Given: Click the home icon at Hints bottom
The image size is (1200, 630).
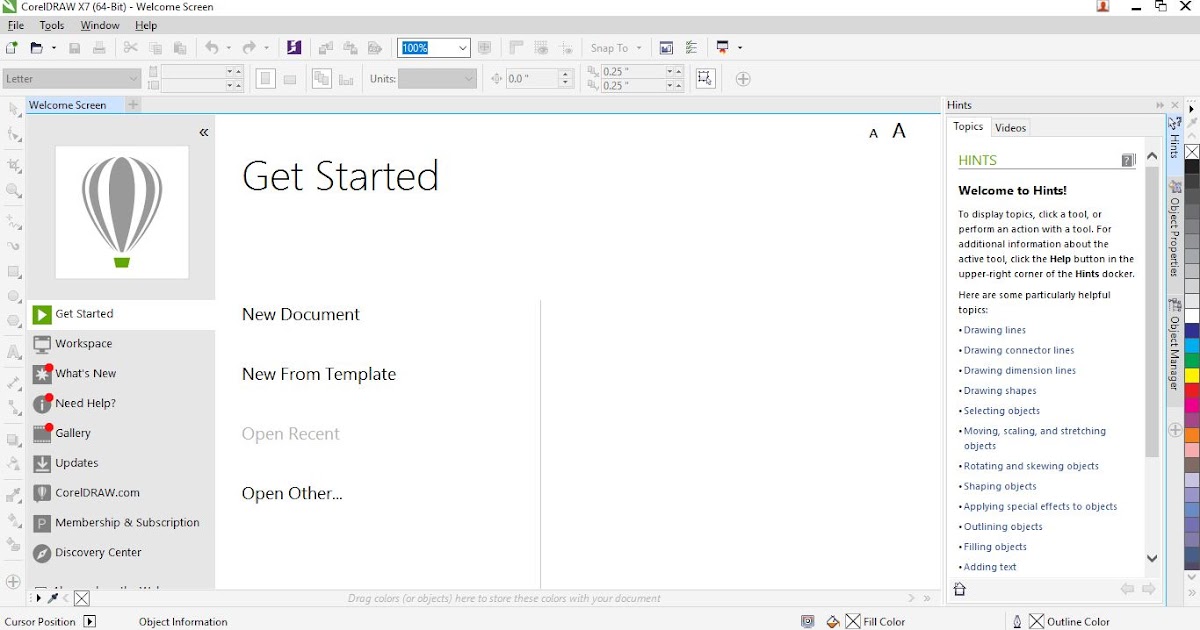Looking at the screenshot, I should [960, 590].
